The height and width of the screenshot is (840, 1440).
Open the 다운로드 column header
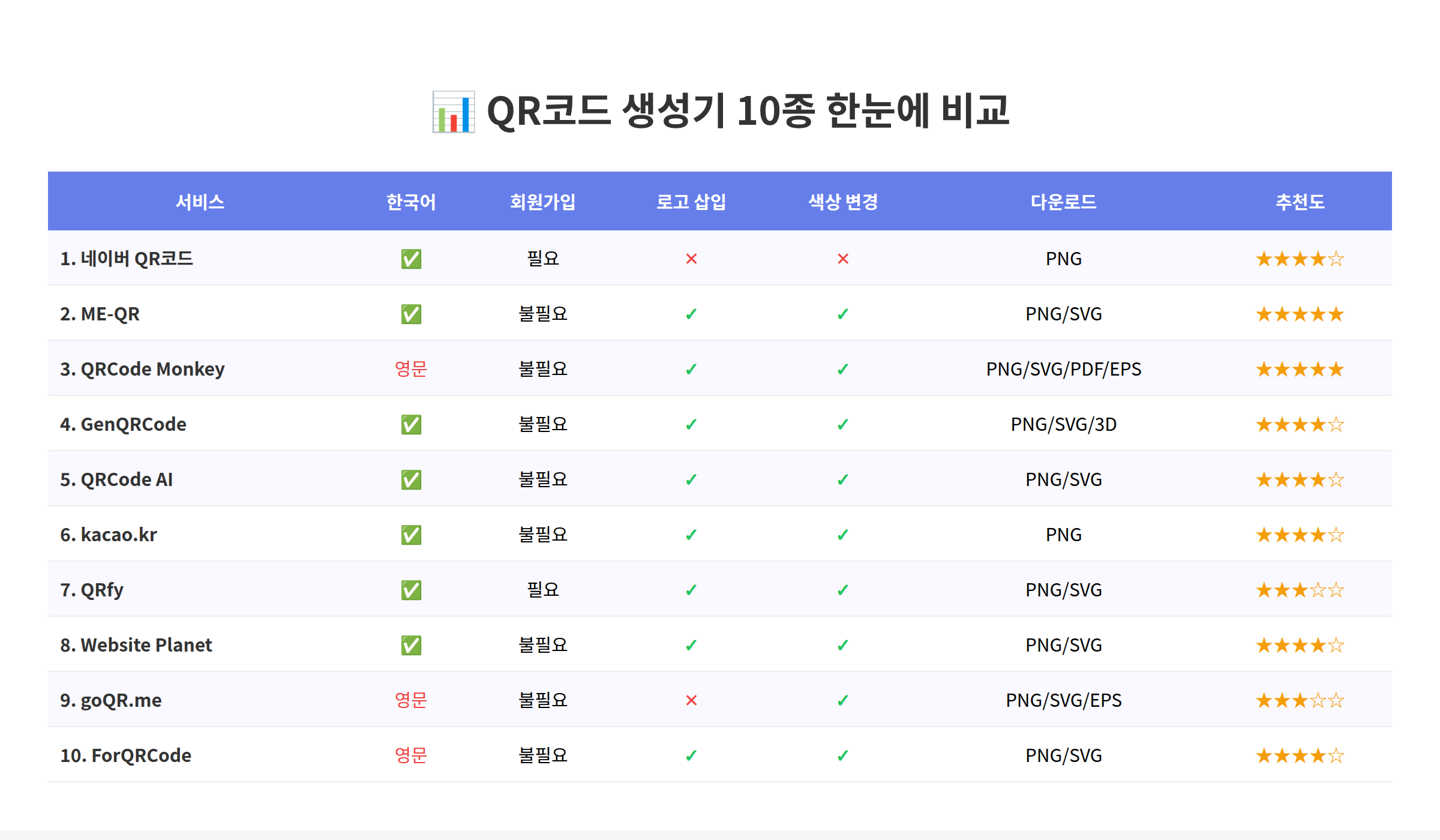[1063, 202]
